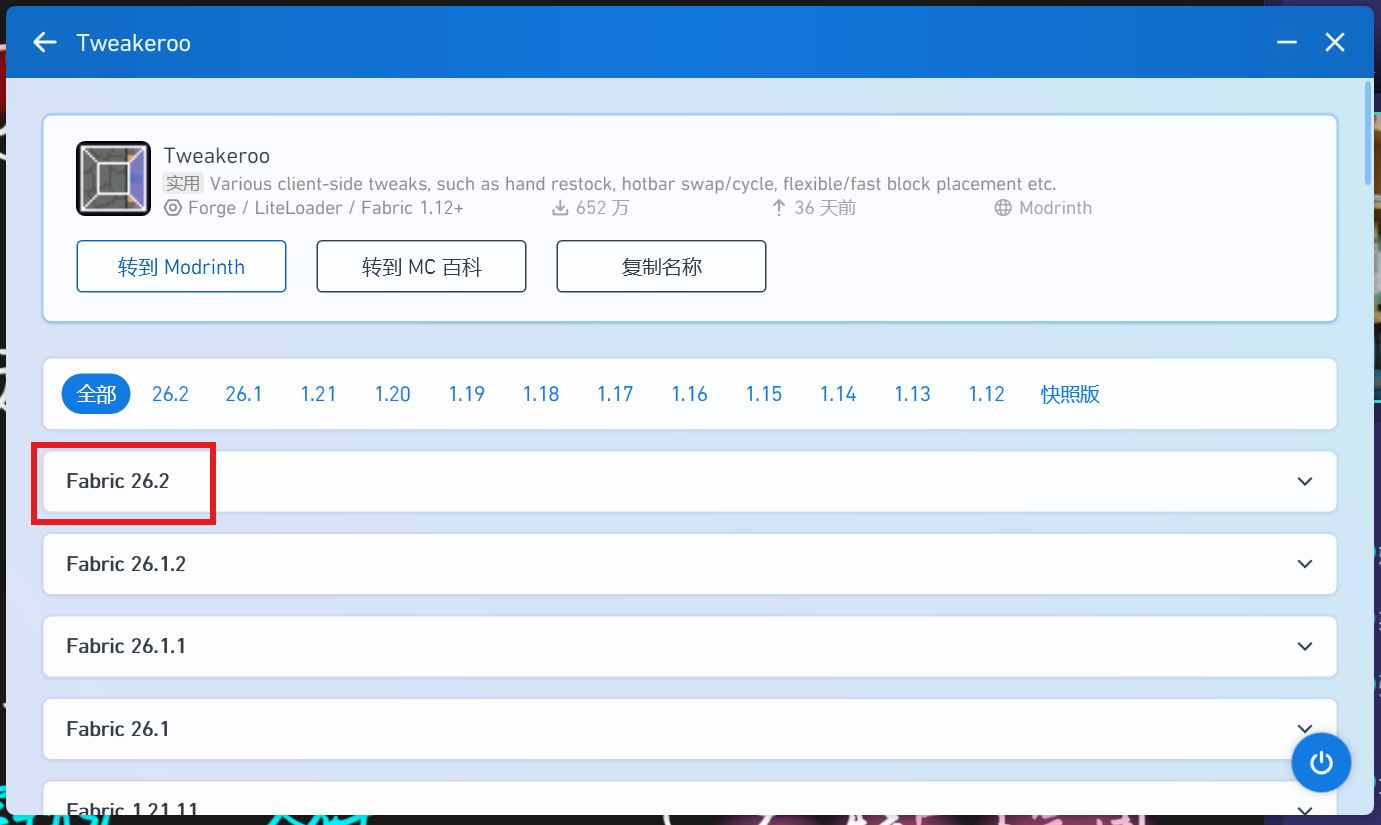Switch to the 1.18 filter
Viewport: 1381px width, 825px height.
click(541, 394)
